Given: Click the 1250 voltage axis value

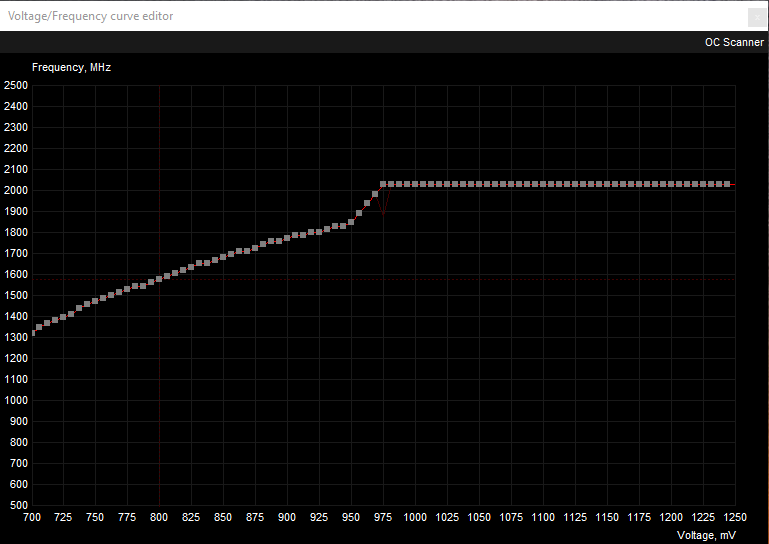Looking at the screenshot, I should (x=734, y=518).
